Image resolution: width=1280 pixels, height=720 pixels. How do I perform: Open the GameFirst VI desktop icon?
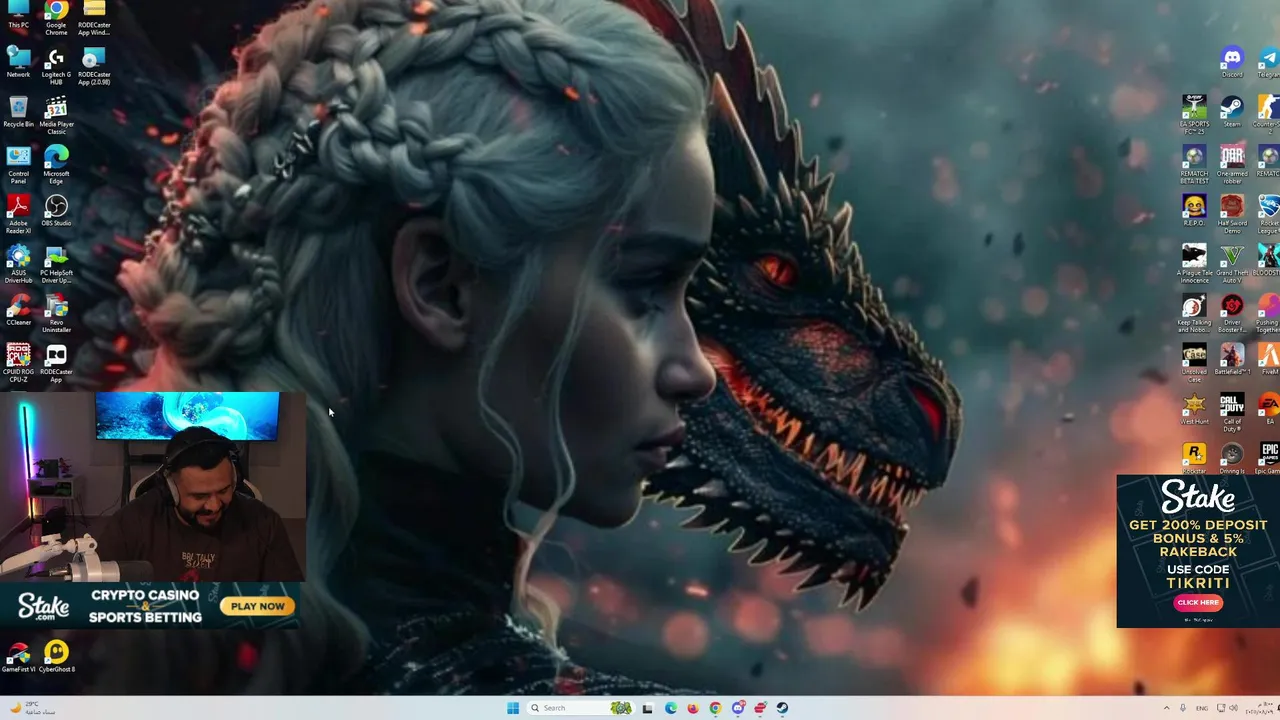(x=18, y=657)
